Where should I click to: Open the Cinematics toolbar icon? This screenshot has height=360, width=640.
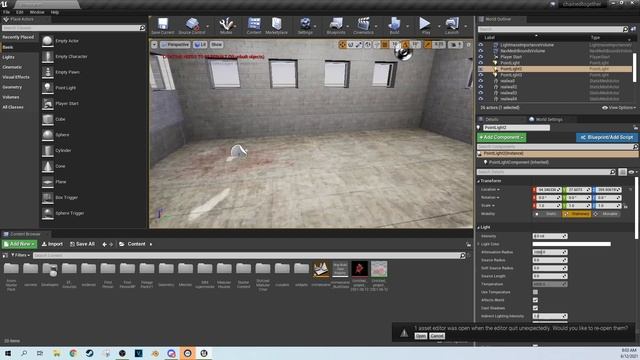point(363,26)
